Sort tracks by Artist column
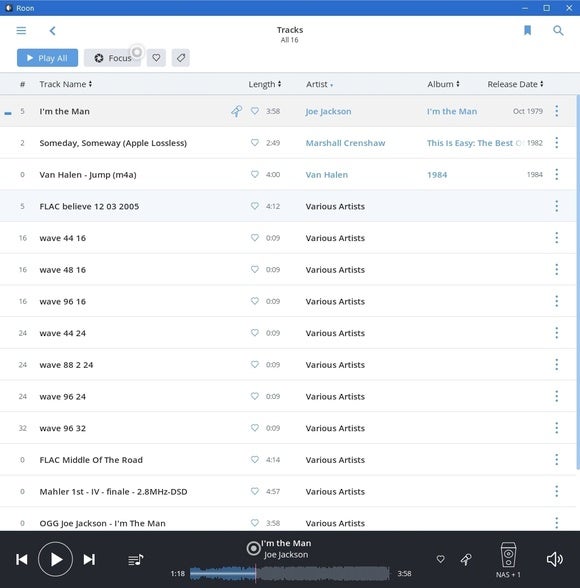The width and height of the screenshot is (580, 588). [x=319, y=84]
